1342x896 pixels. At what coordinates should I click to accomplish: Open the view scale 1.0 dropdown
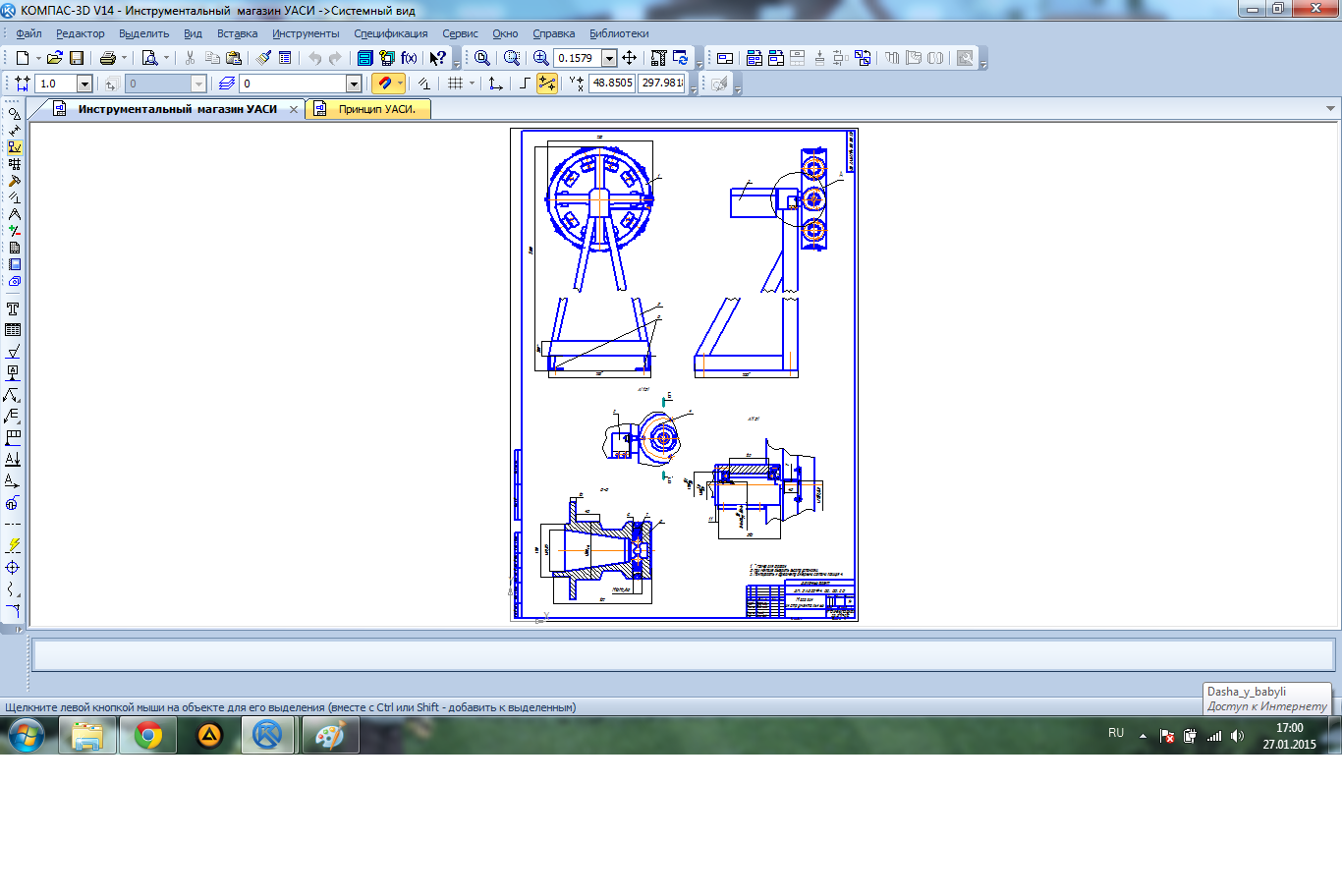[84, 84]
